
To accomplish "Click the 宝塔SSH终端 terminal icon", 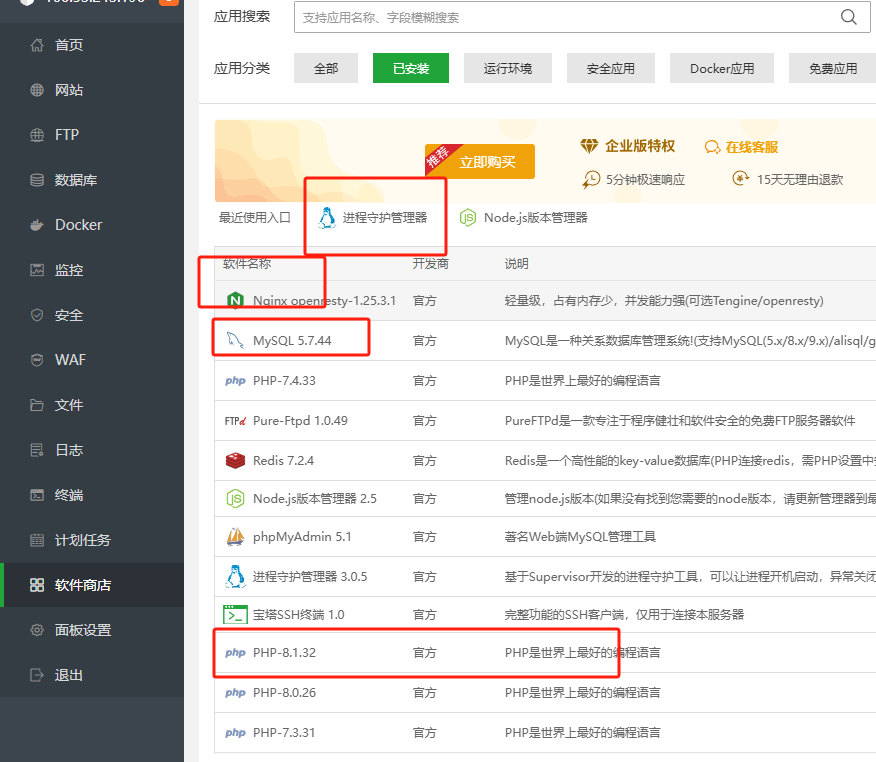I will tap(235, 615).
